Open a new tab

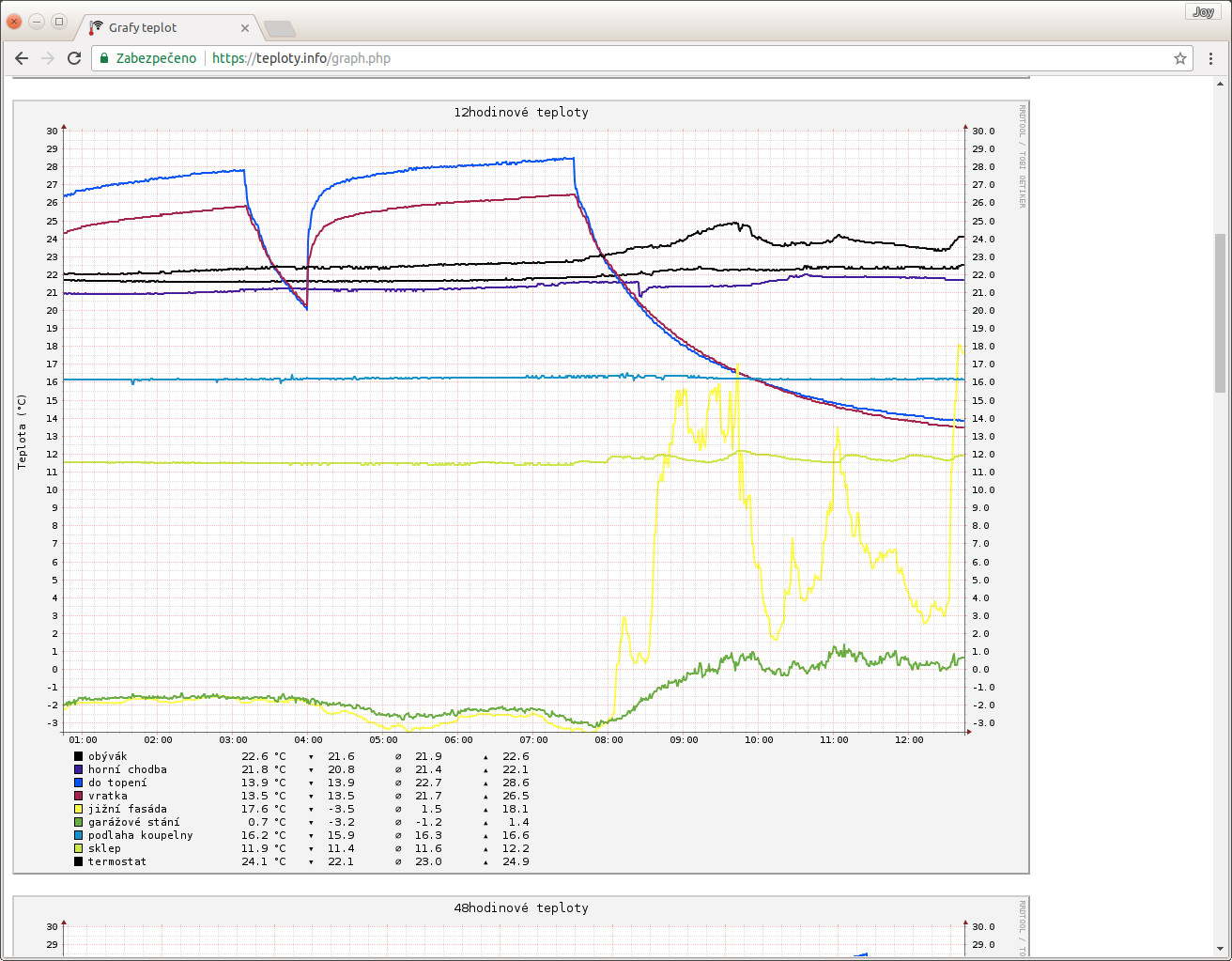[x=279, y=29]
